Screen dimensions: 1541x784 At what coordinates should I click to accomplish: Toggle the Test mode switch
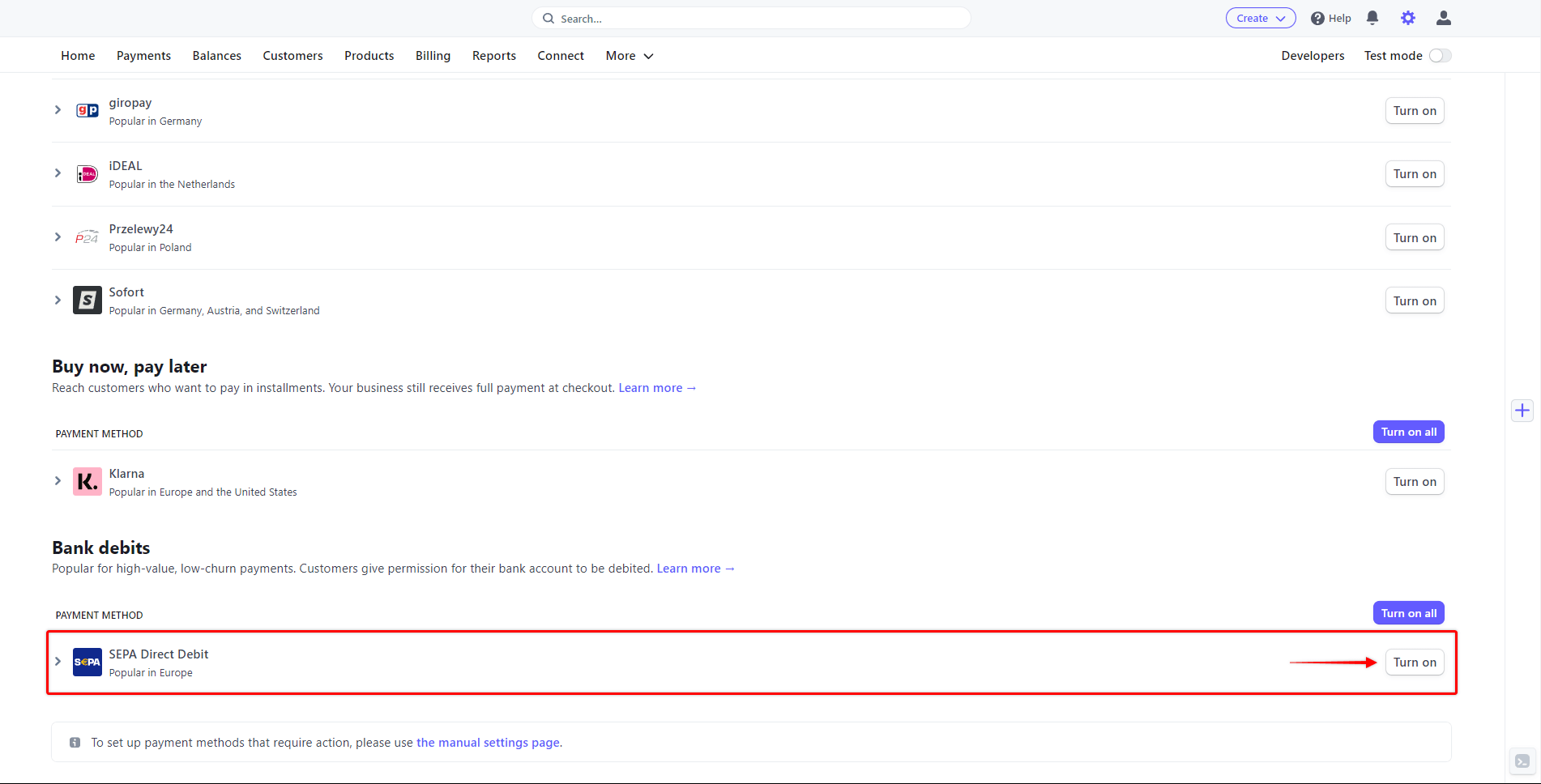pyautogui.click(x=1440, y=56)
